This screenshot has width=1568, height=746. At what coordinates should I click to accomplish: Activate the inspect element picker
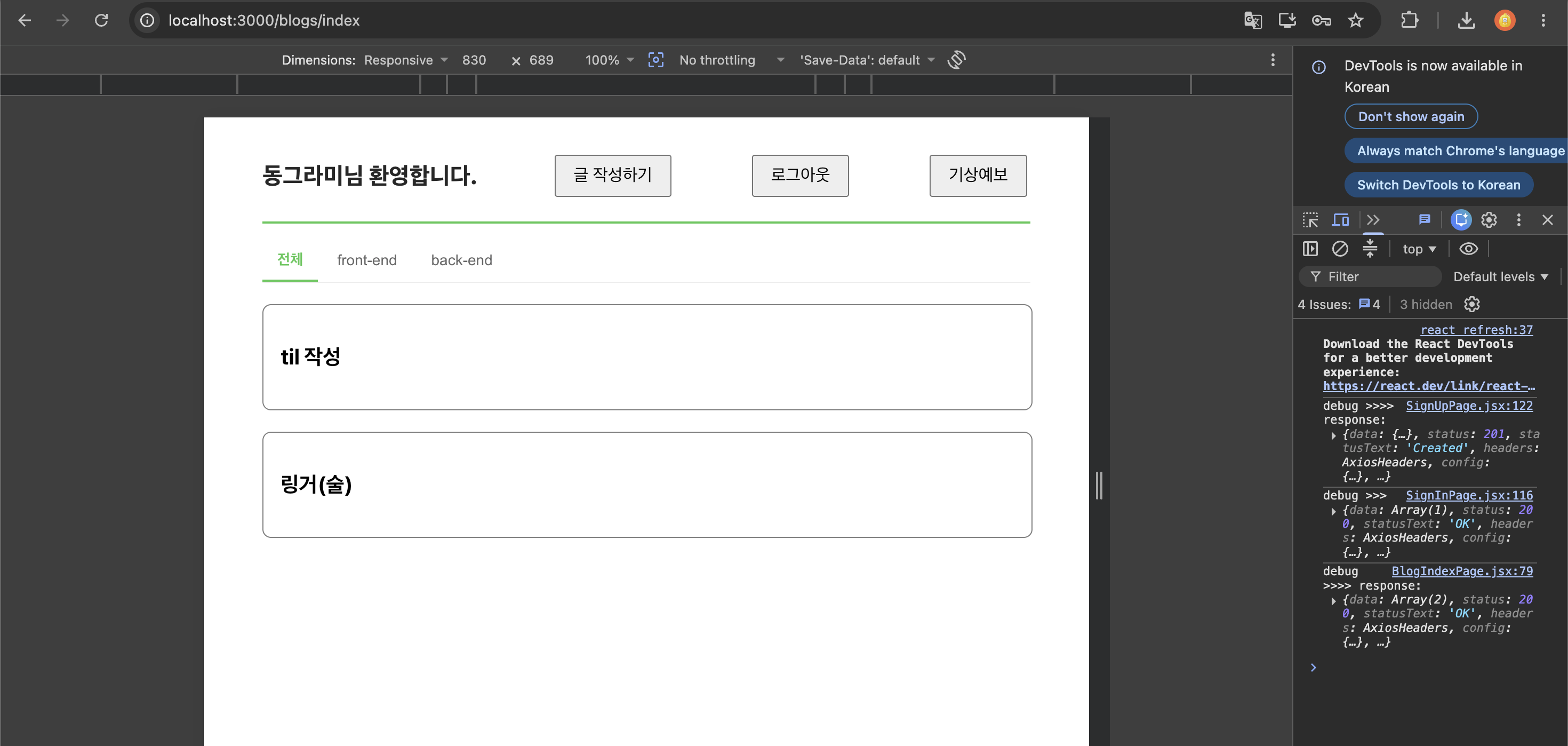point(1310,220)
